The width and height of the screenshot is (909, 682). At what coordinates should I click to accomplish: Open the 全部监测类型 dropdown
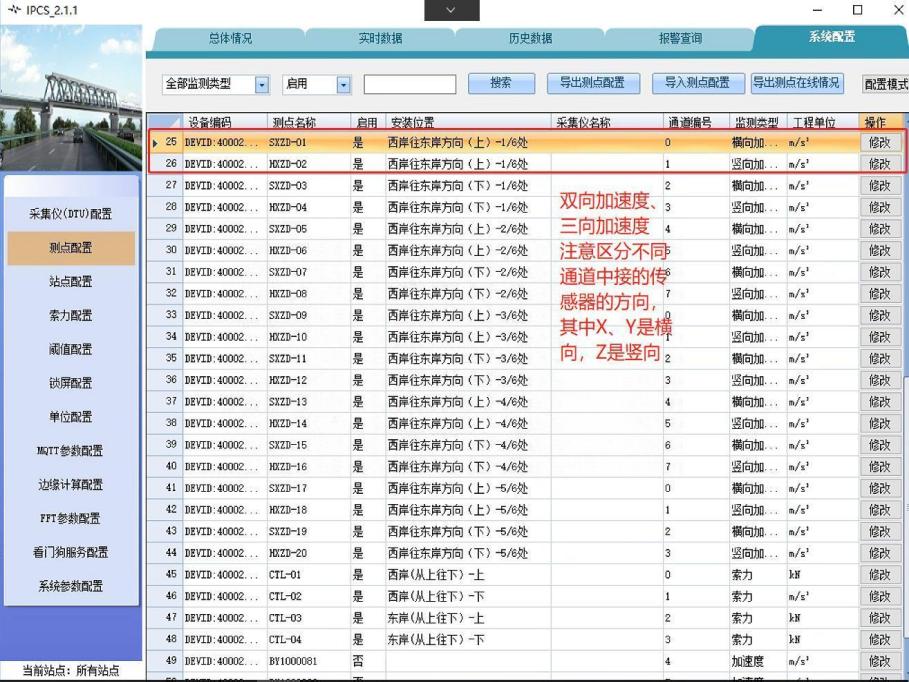point(262,85)
